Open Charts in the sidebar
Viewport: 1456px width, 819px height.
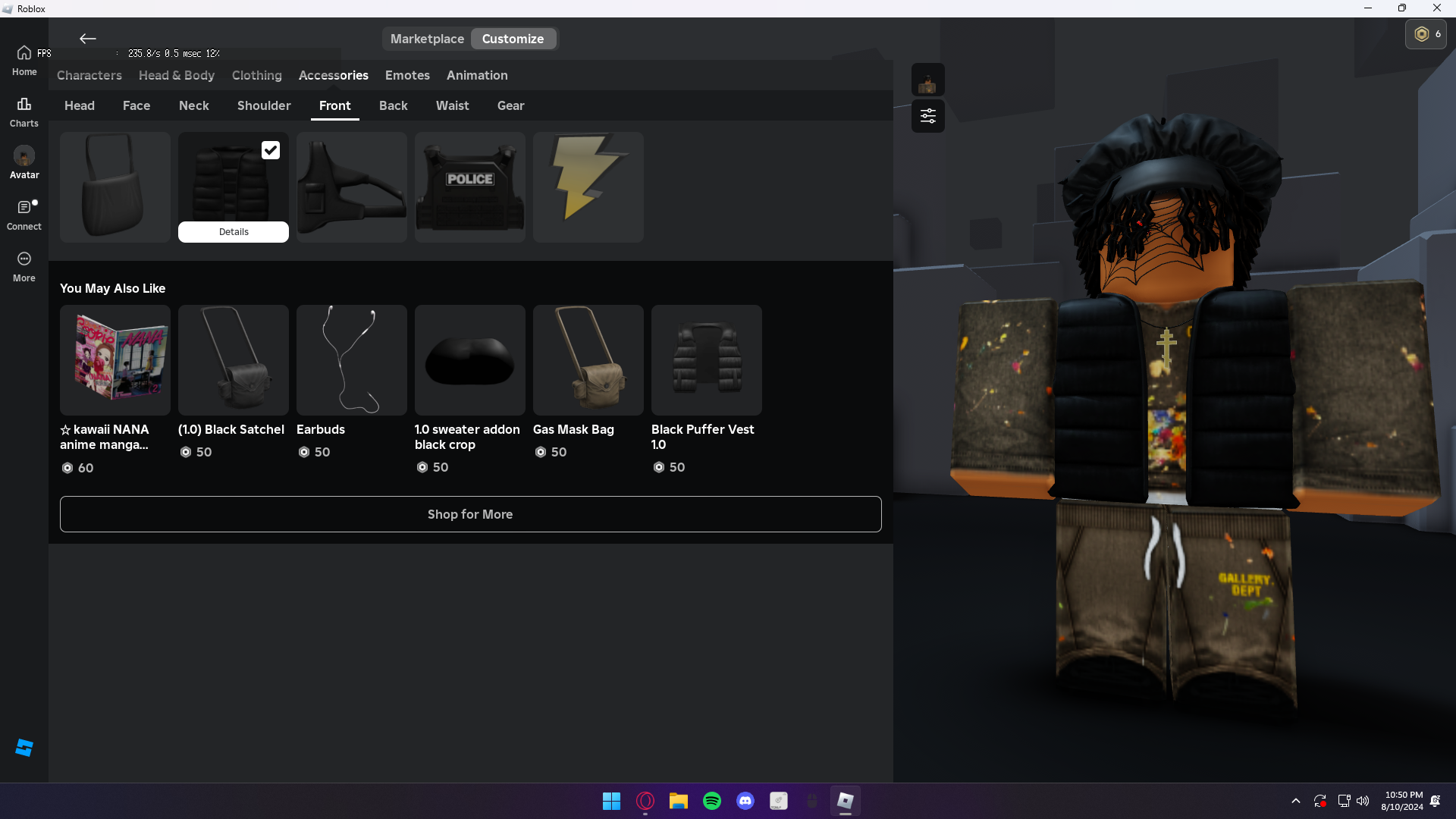(24, 111)
